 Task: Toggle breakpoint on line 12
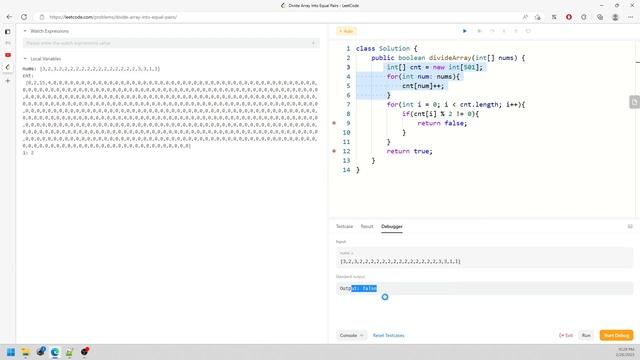[334, 151]
